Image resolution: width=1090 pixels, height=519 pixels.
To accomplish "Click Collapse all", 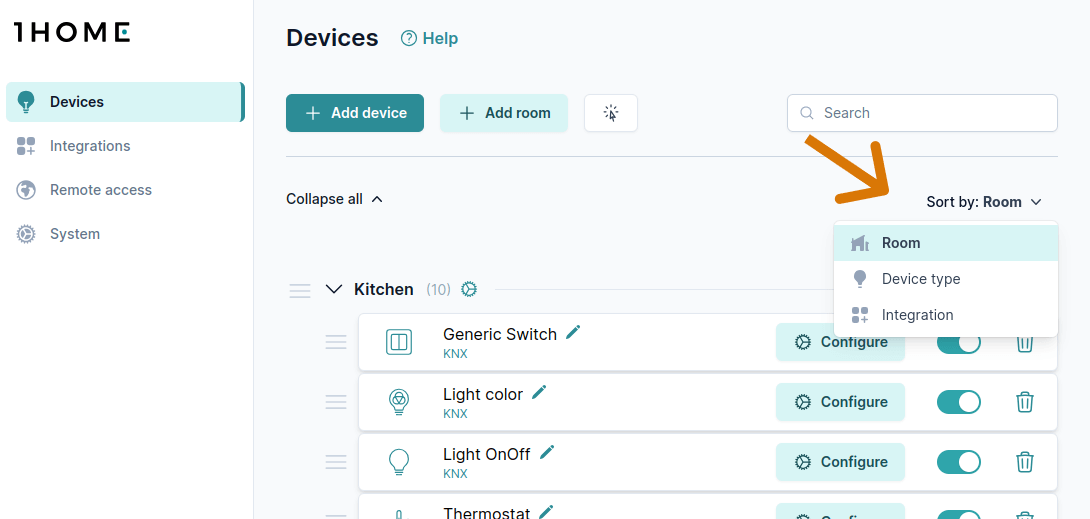I will click(334, 199).
